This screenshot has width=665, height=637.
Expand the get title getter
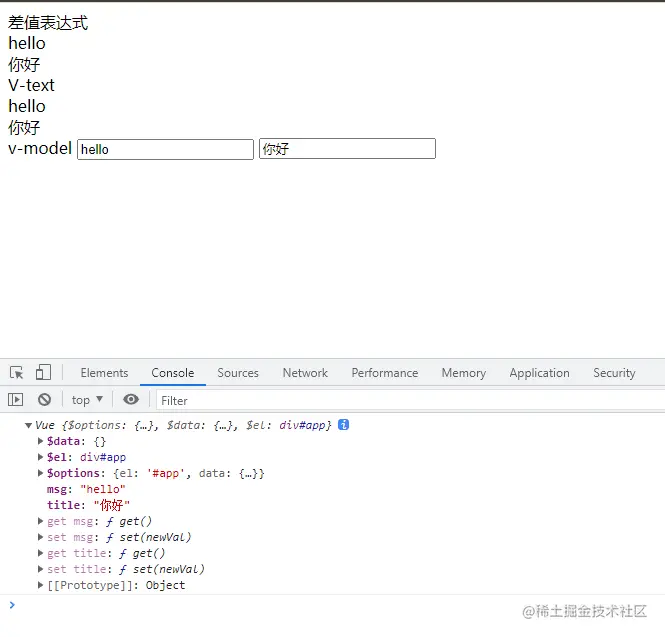40,553
